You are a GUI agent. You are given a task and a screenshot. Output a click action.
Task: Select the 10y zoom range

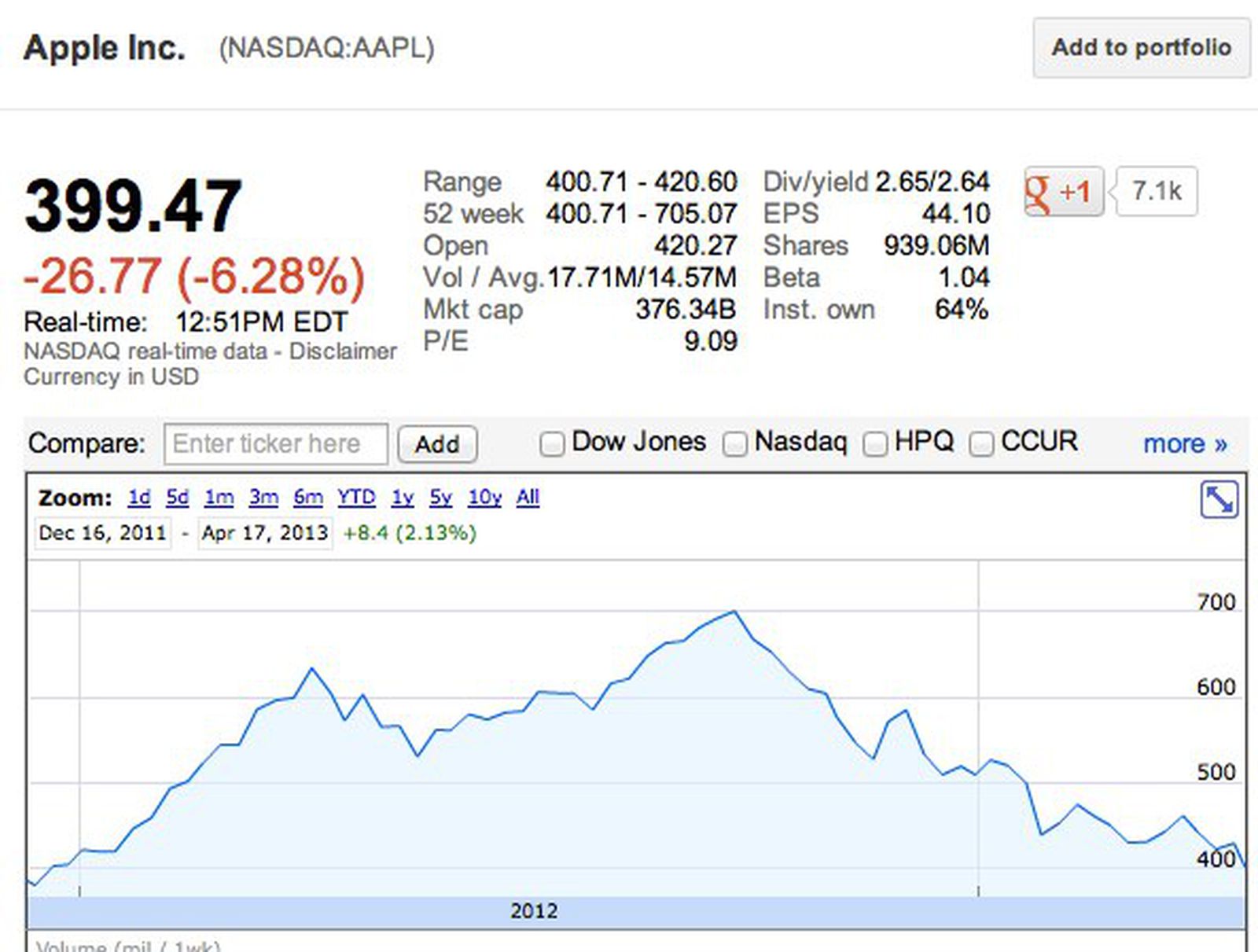coord(483,498)
